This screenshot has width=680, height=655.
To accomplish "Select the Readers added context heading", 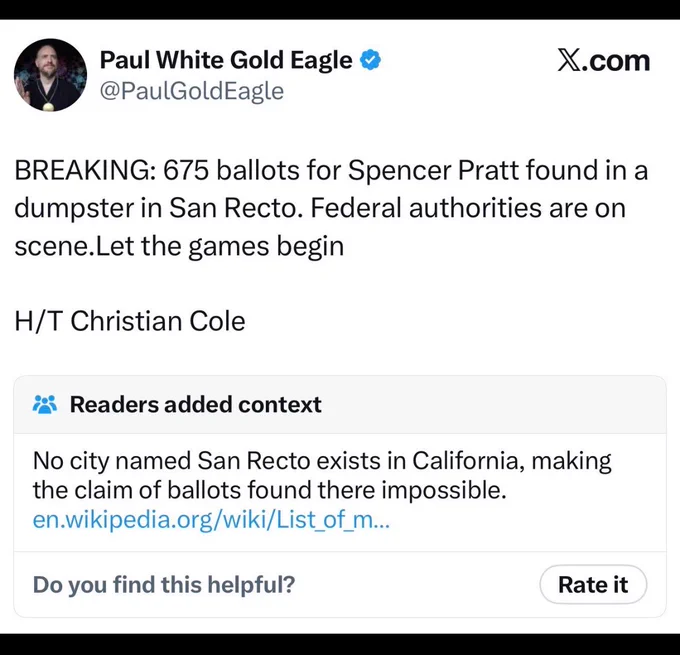I will tap(196, 404).
